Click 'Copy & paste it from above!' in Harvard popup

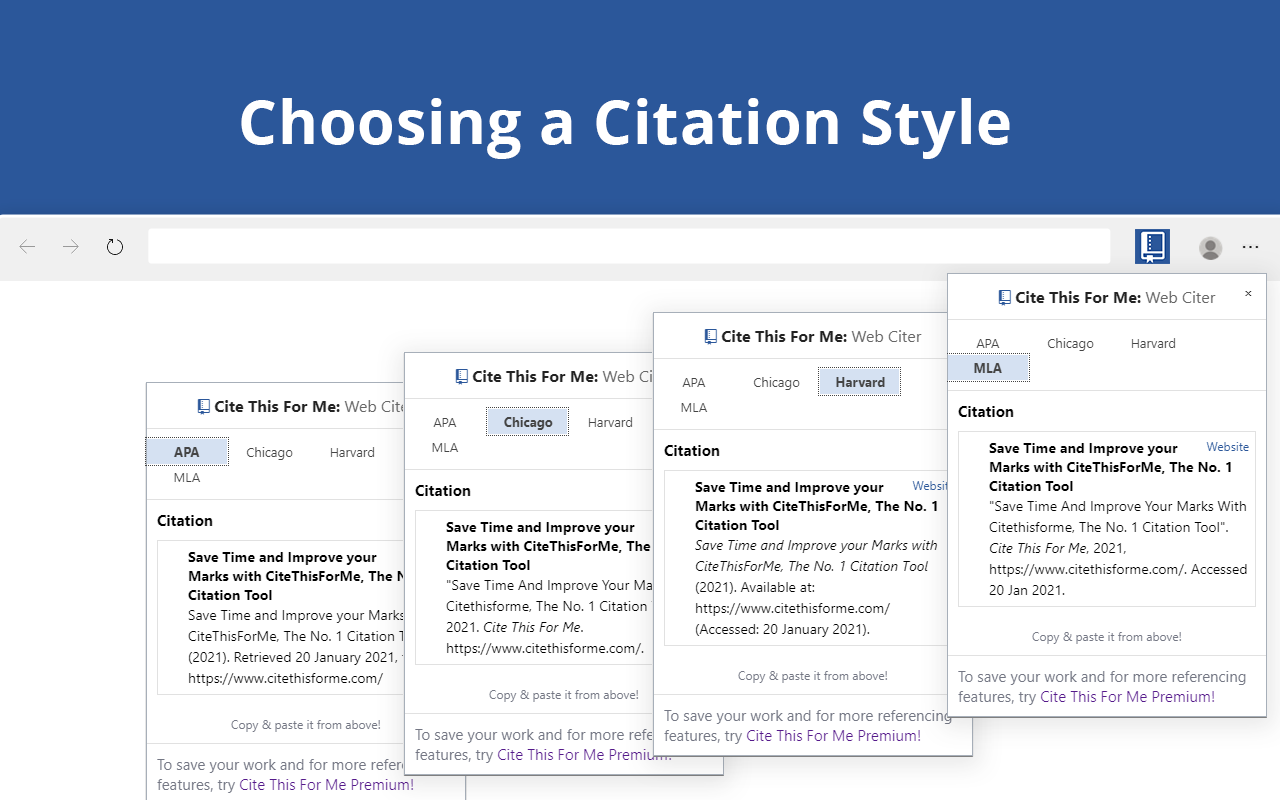click(812, 675)
